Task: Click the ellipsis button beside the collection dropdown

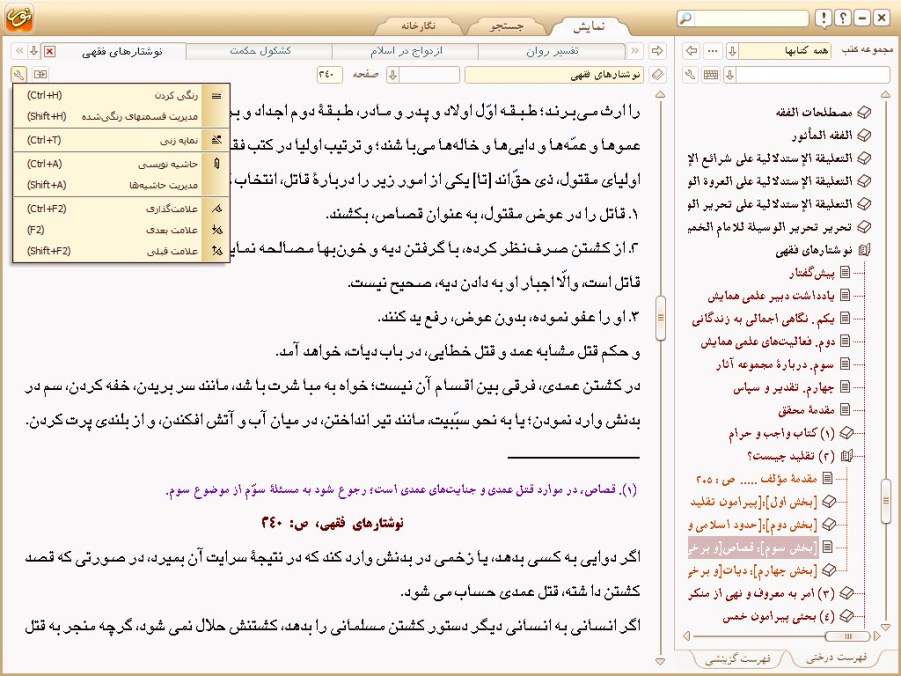Action: 713,51
